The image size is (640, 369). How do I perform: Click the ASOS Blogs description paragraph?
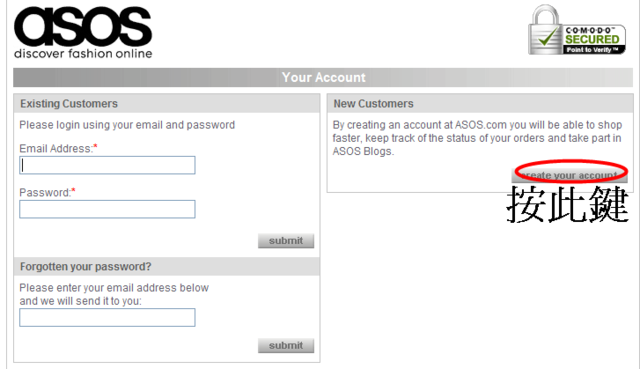477,138
